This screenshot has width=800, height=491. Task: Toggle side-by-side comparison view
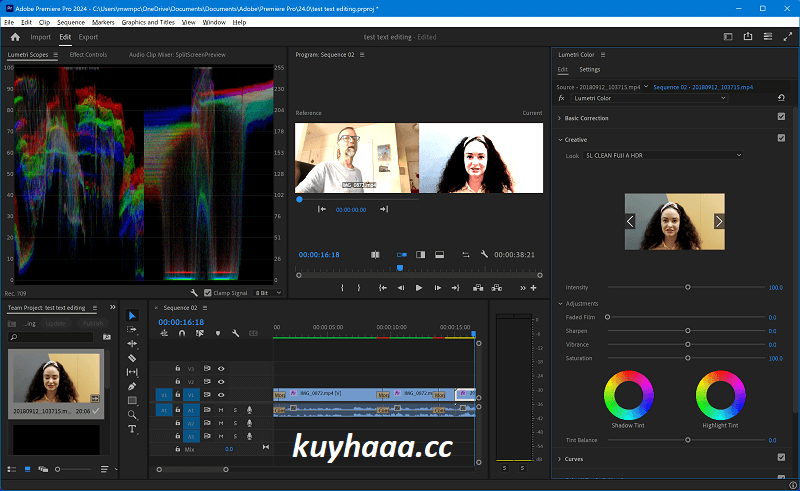click(x=402, y=254)
